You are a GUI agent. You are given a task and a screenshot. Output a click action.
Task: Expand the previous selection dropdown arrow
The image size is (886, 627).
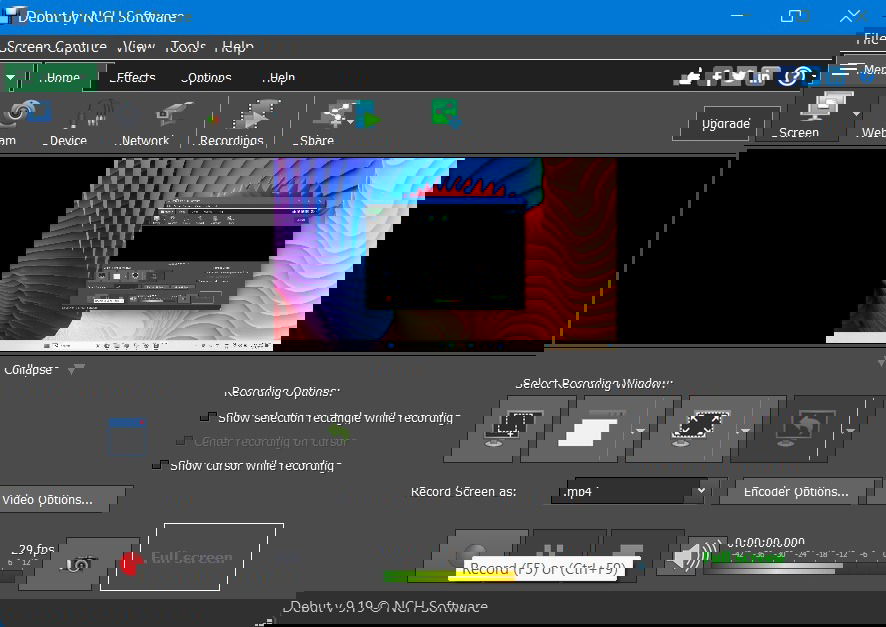[x=850, y=430]
